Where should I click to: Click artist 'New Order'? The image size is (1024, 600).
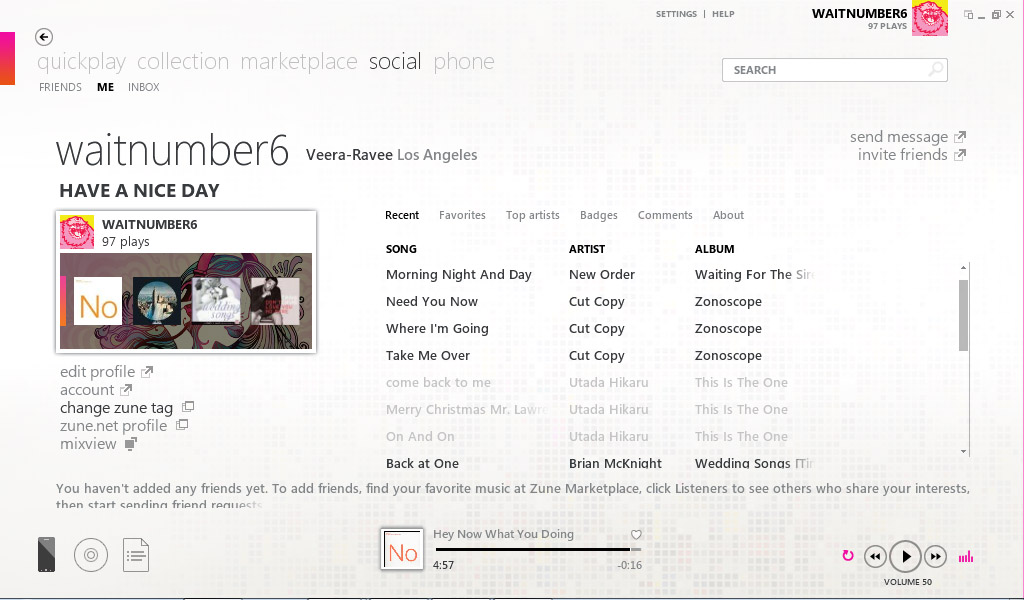(x=601, y=275)
